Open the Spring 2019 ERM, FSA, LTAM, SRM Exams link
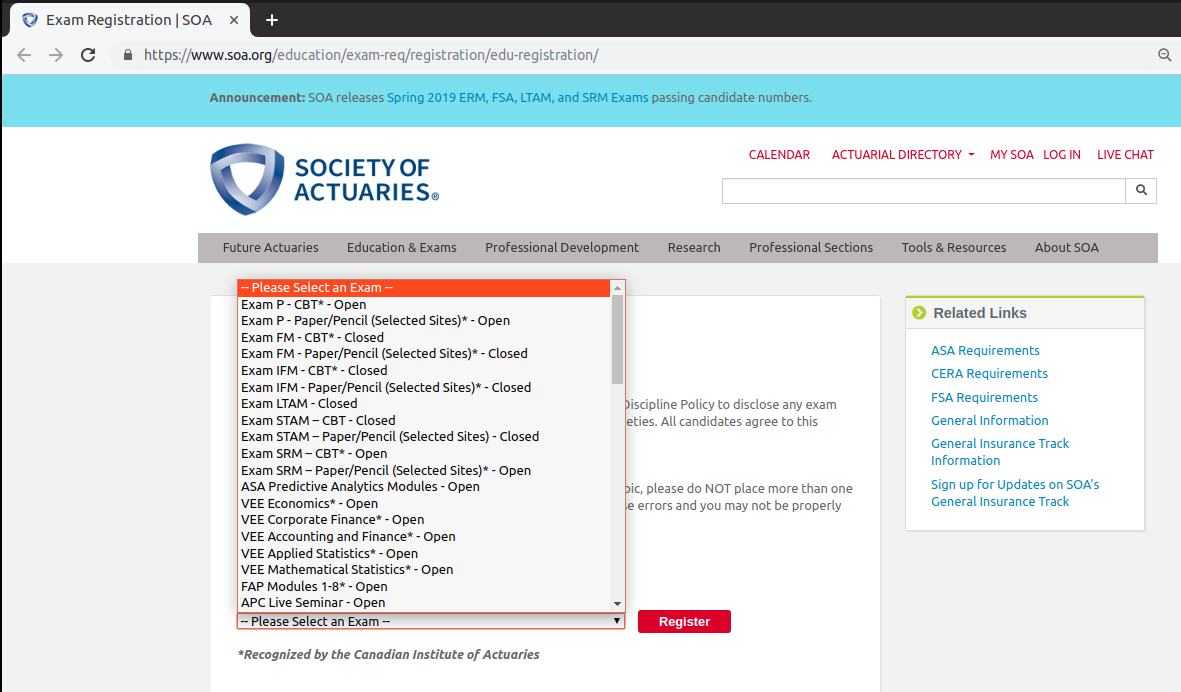The width and height of the screenshot is (1181, 692). [x=517, y=98]
